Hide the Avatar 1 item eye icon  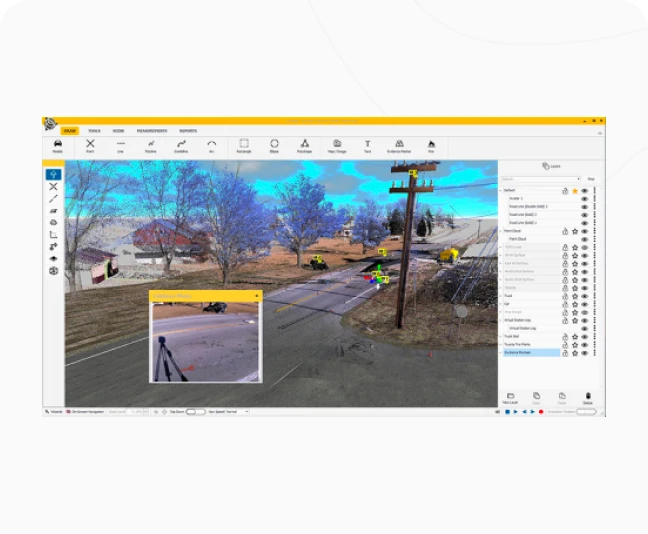[x=584, y=199]
